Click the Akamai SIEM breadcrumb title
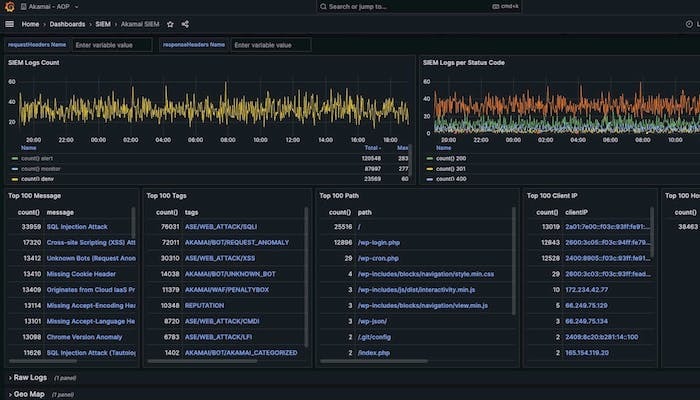700x400 pixels. tap(140, 24)
